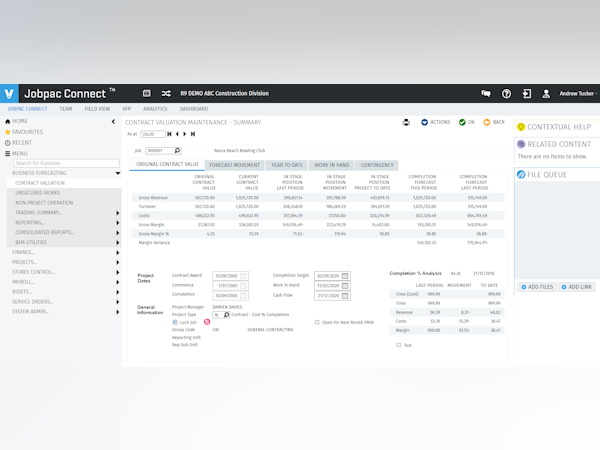The height and width of the screenshot is (450, 600).
Task: Toggle the Text checkbox
Action: 399,345
